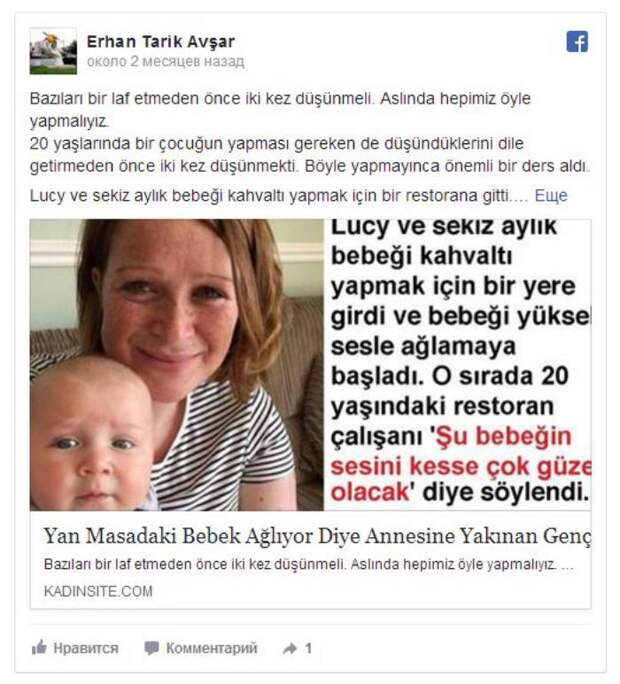Click the Facebook logo icon
Screen dimensions: 620x684
(x=577, y=42)
